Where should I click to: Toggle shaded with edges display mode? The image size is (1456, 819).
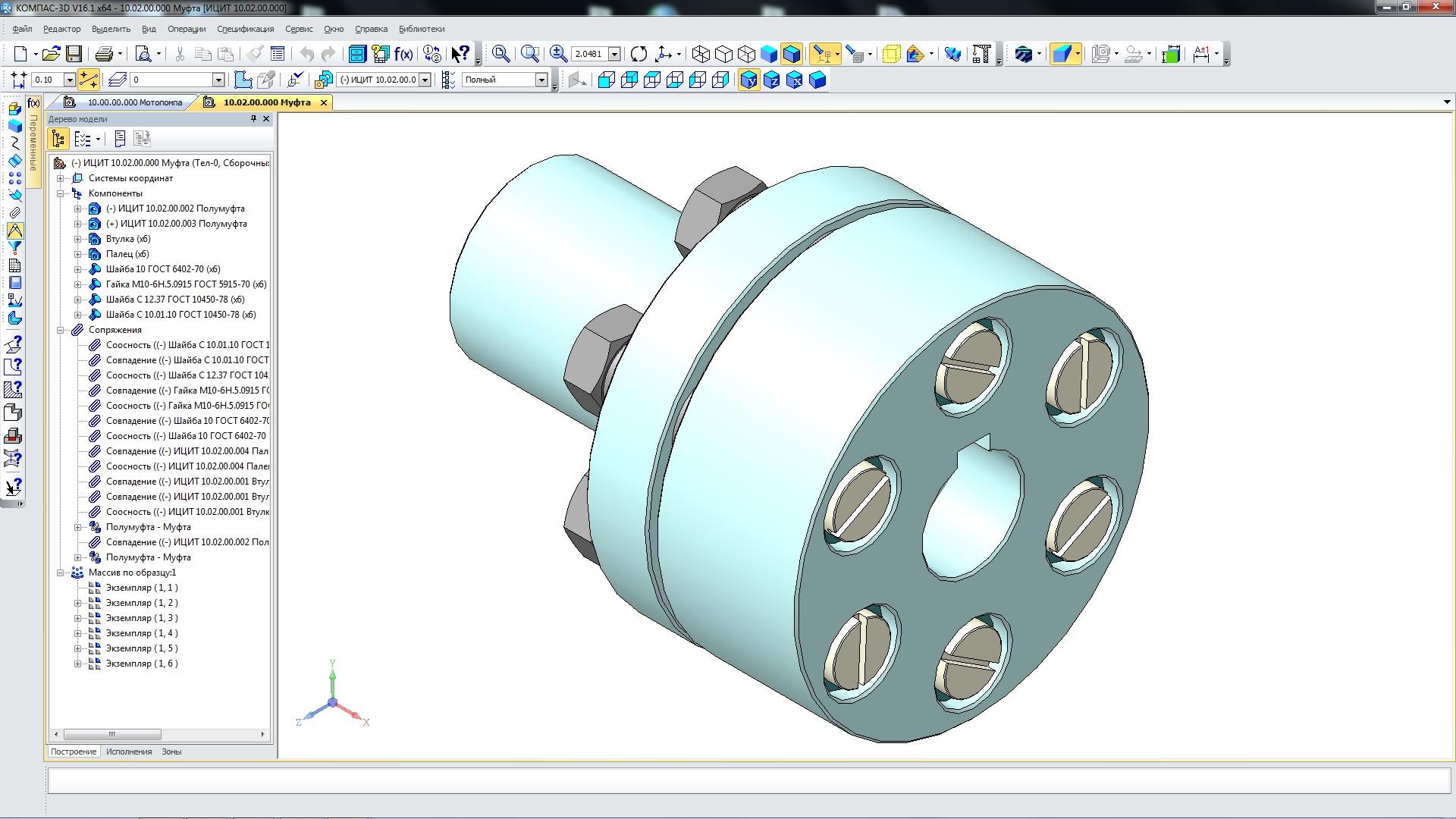click(791, 54)
